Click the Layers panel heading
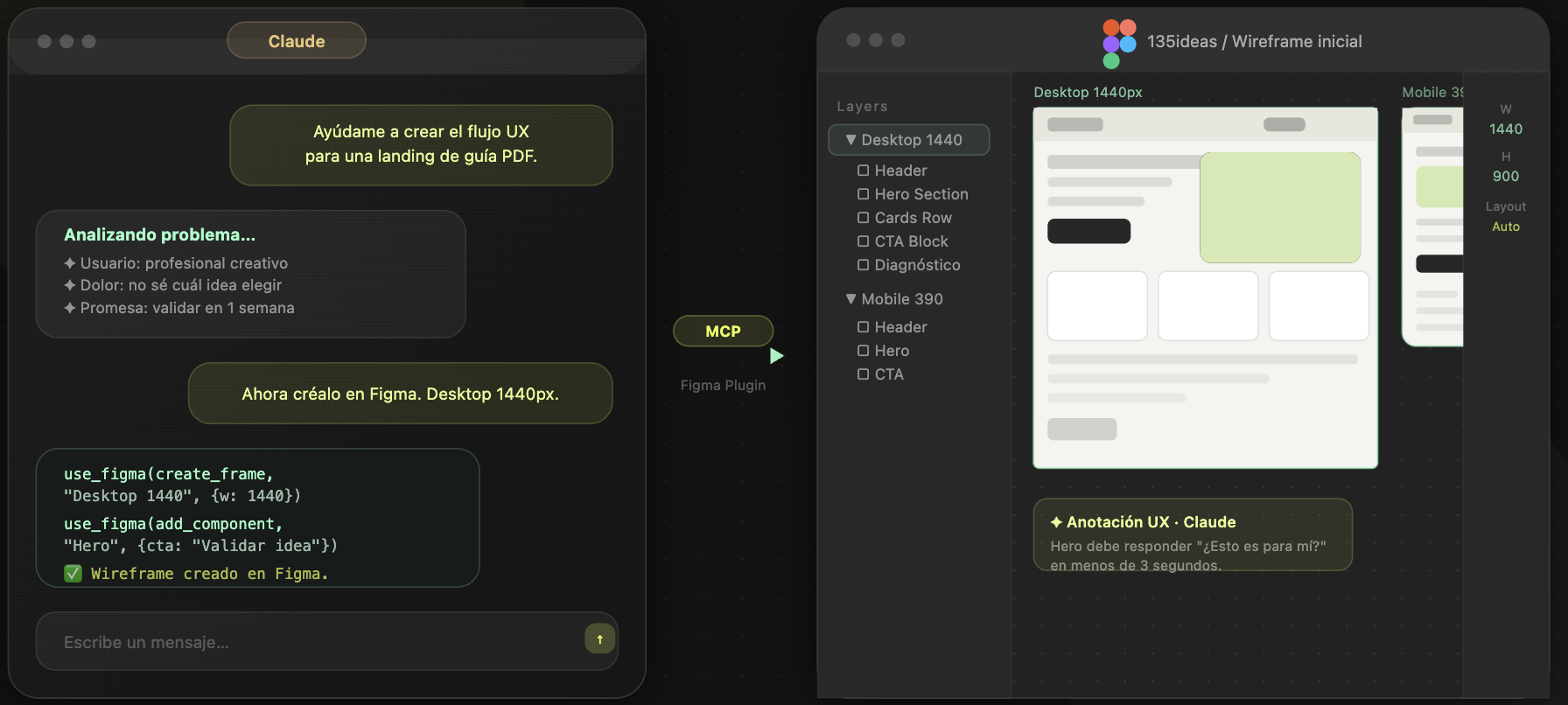Image resolution: width=1568 pixels, height=705 pixels. (x=862, y=106)
